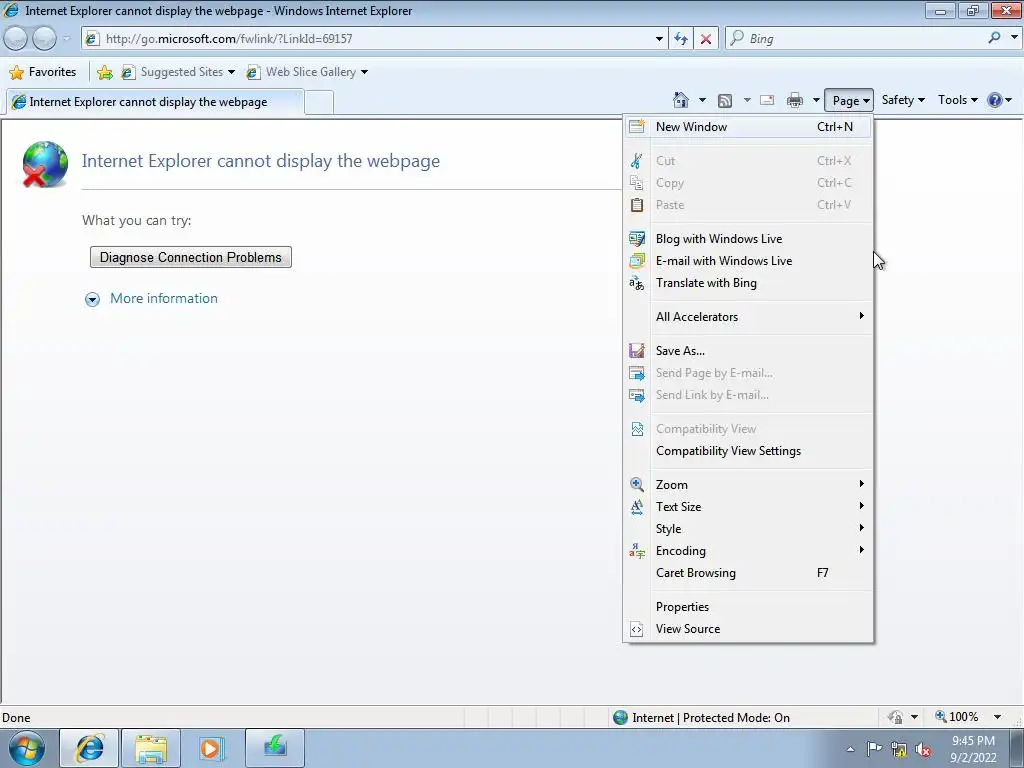Open the Home button dropdown arrow
1024x768 pixels.
coord(702,101)
